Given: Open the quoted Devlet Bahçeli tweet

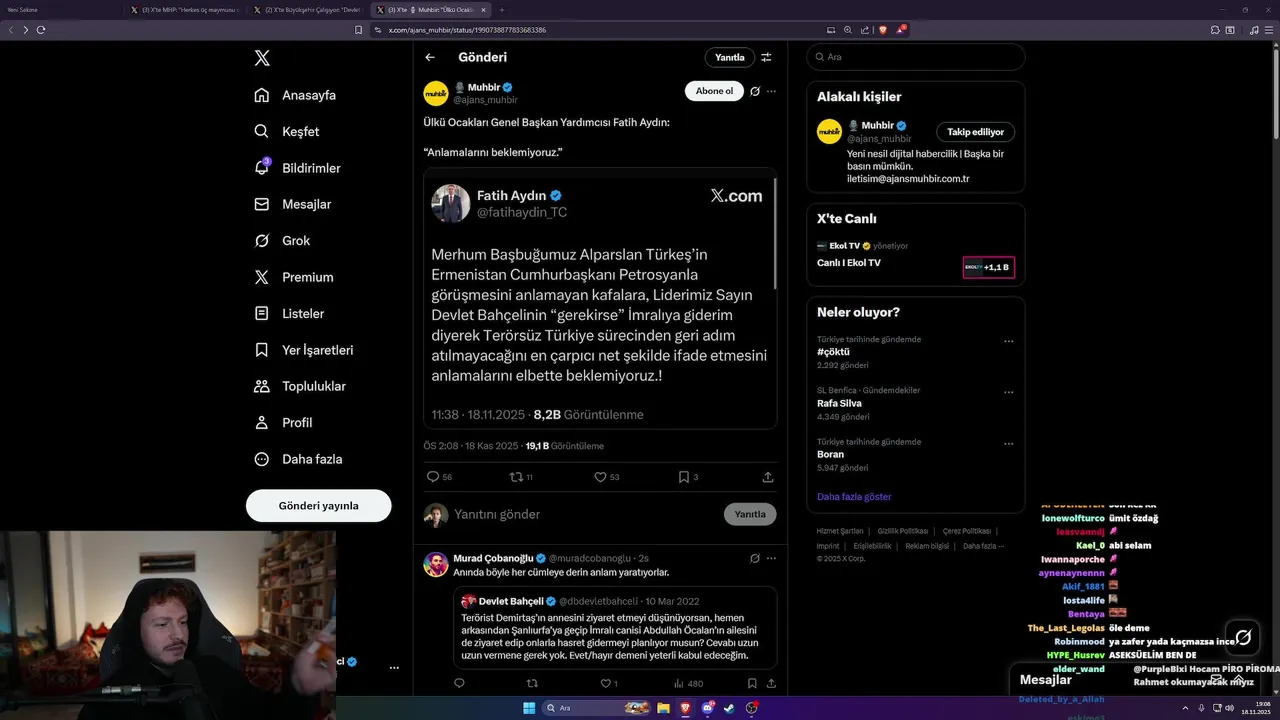Looking at the screenshot, I should point(615,628).
